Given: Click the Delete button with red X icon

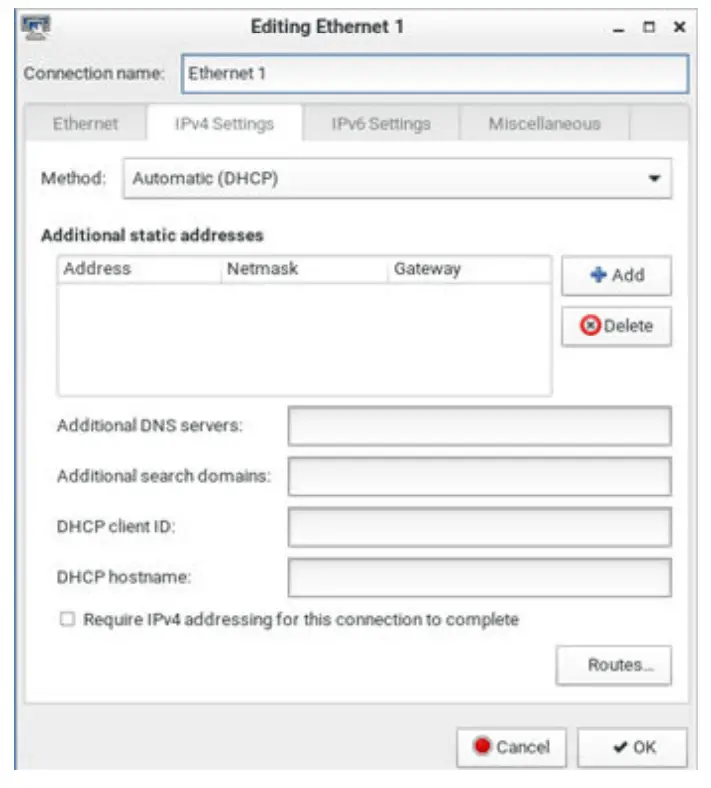Looking at the screenshot, I should tap(616, 326).
